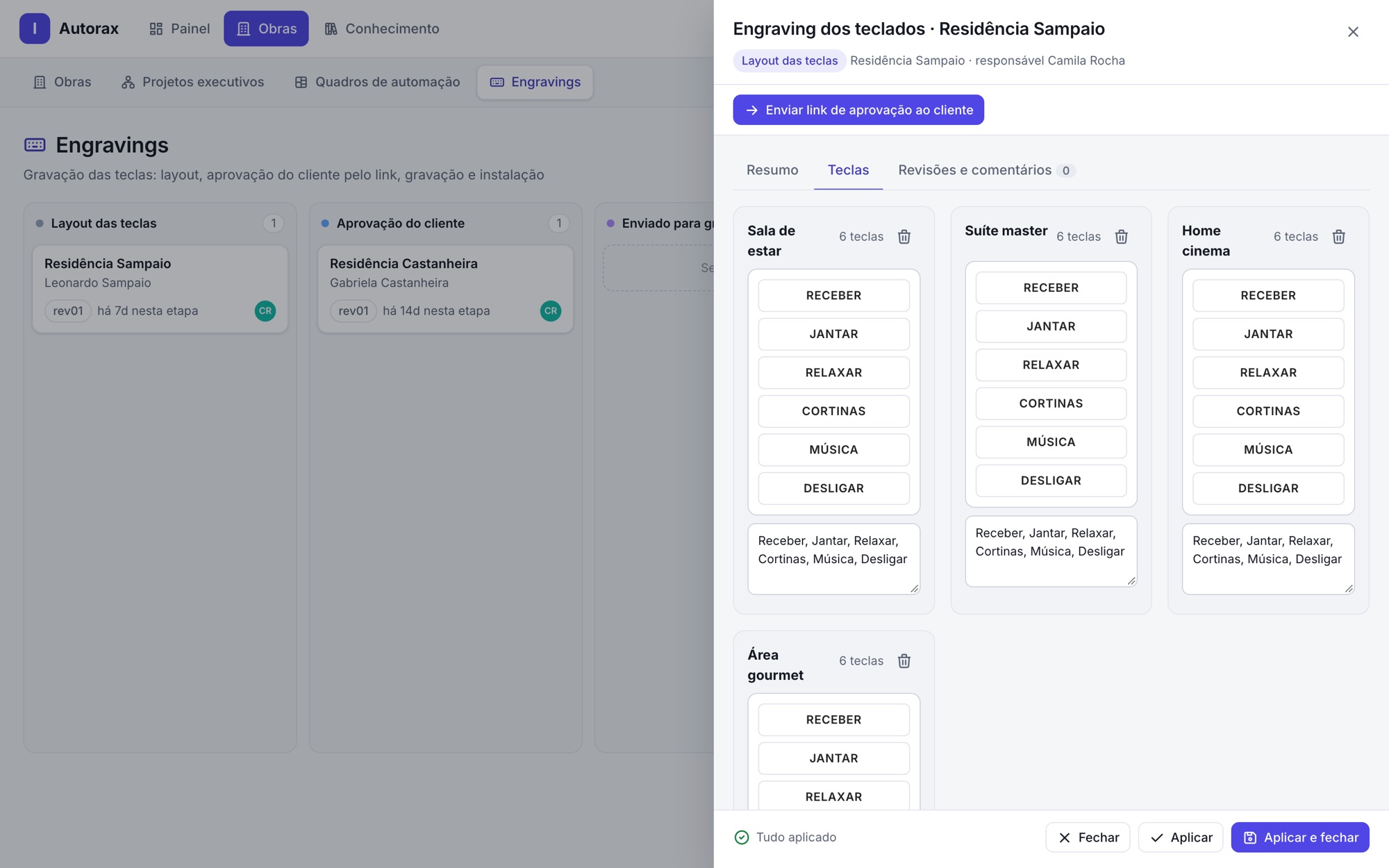Click JANTAR key in Home cinema

(x=1268, y=334)
